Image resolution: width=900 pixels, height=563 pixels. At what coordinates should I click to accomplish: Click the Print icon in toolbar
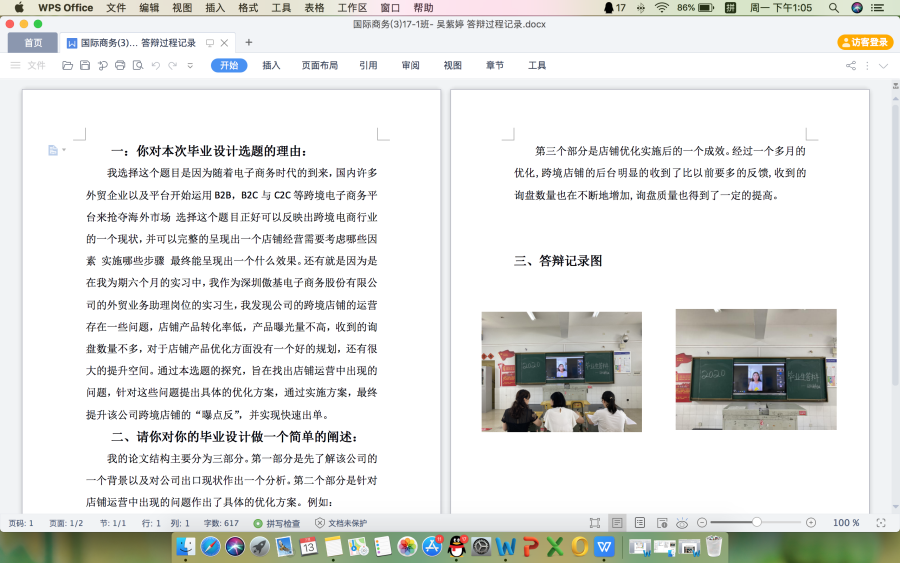(120, 65)
